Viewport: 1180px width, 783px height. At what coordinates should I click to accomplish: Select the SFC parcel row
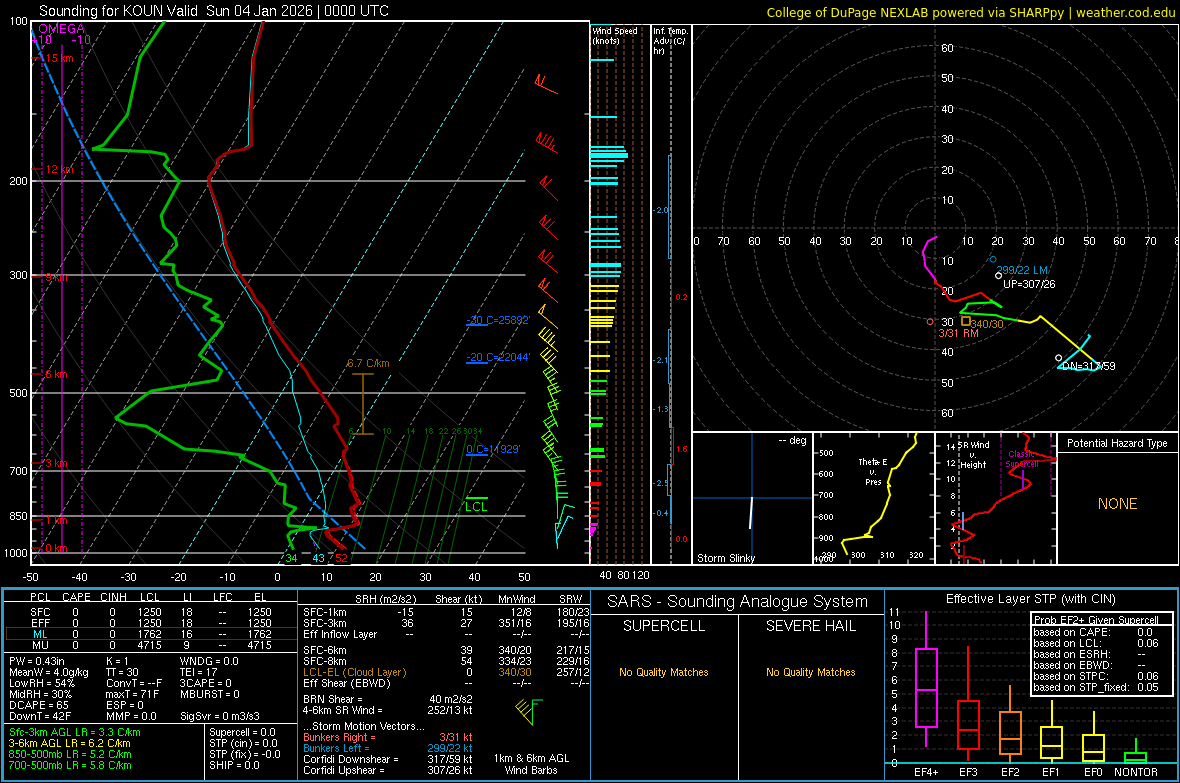pos(151,612)
